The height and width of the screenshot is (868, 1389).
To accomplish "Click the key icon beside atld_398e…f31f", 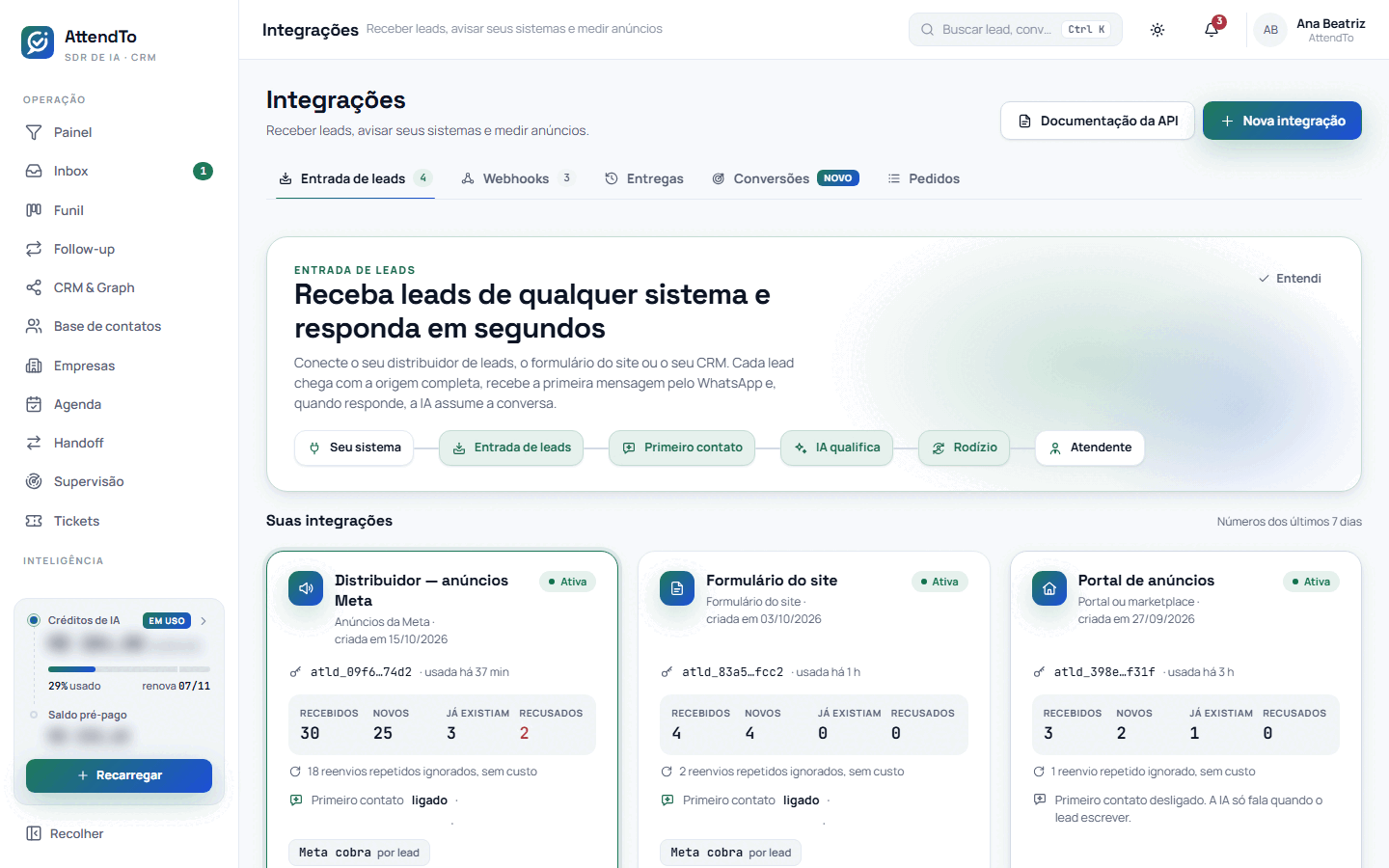I will point(1039,672).
